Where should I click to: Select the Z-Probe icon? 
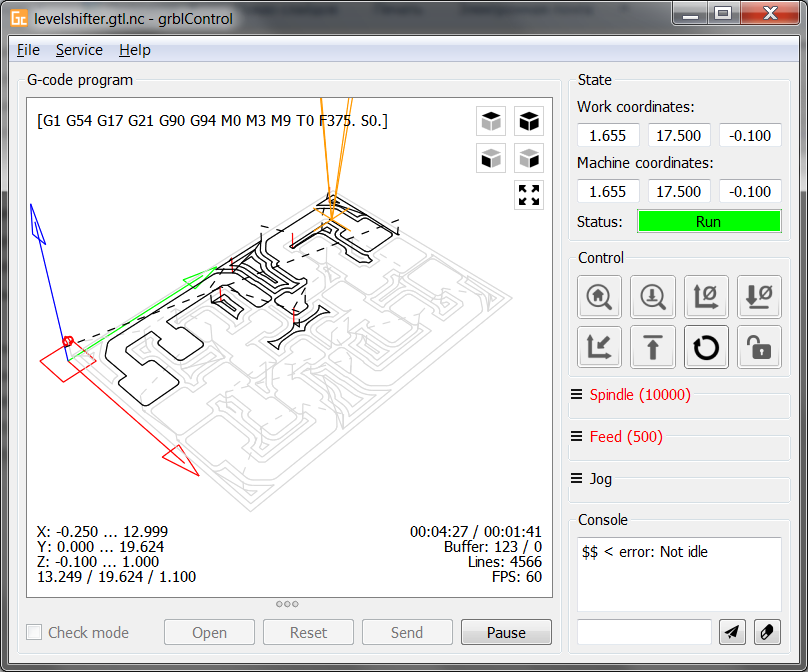pyautogui.click(x=652, y=297)
